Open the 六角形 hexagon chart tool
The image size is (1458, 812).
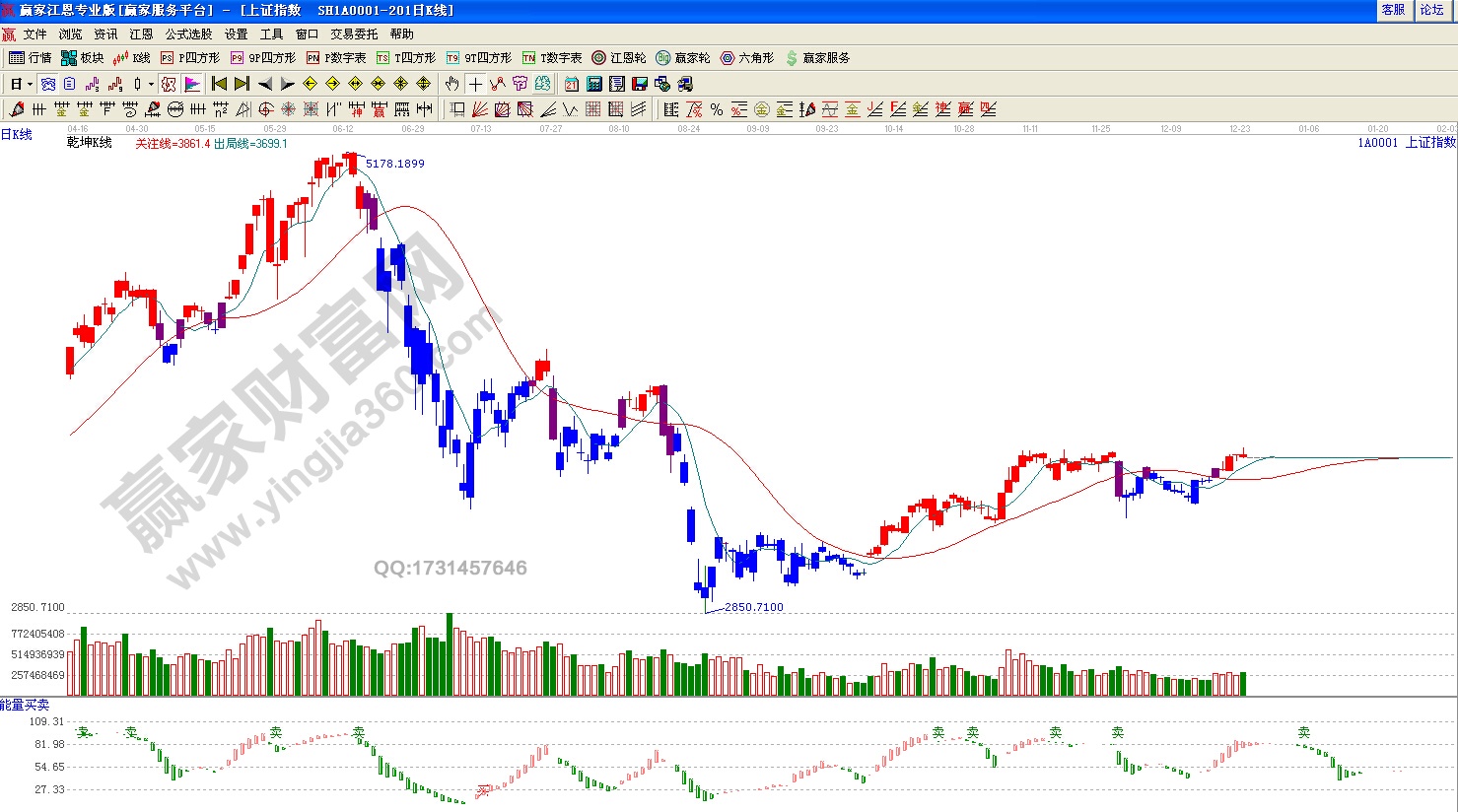747,58
